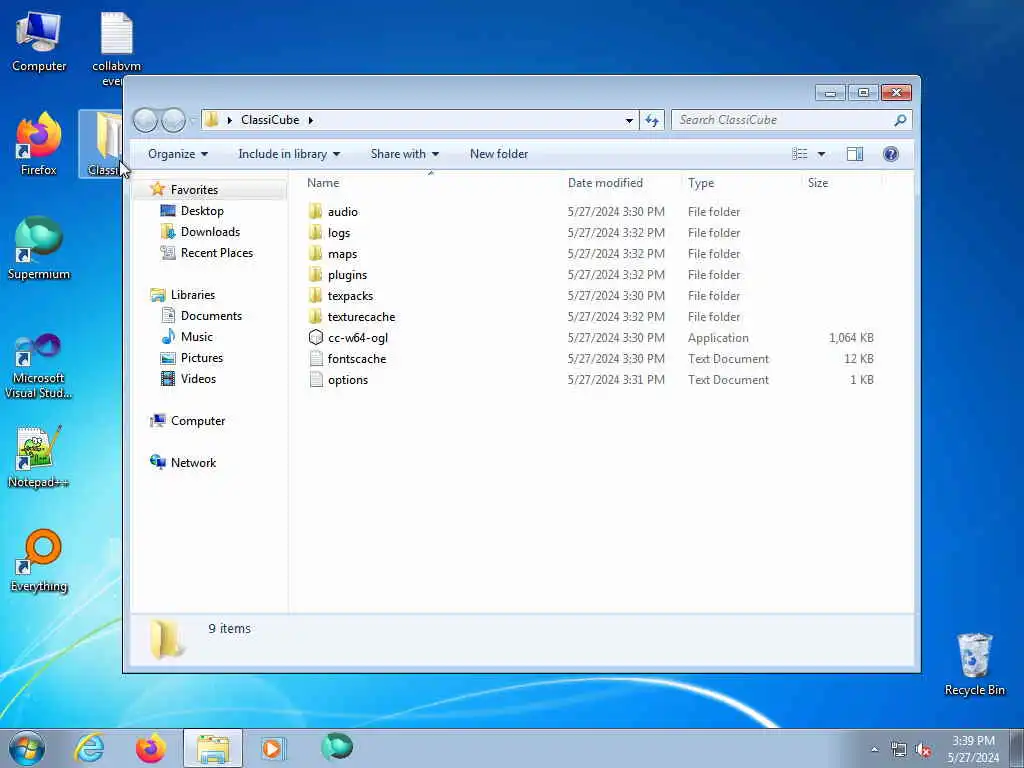Expand the arrow after ClassiCube in path
Screen dimensions: 1024x768
(x=310, y=120)
